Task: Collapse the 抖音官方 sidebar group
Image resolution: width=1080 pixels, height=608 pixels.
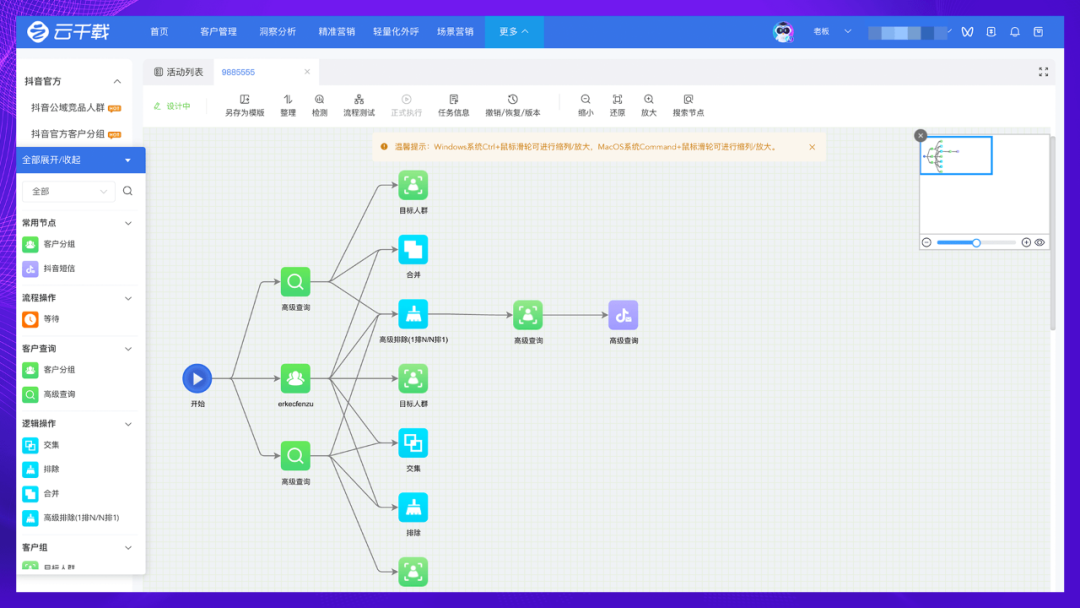Action: 117,81
